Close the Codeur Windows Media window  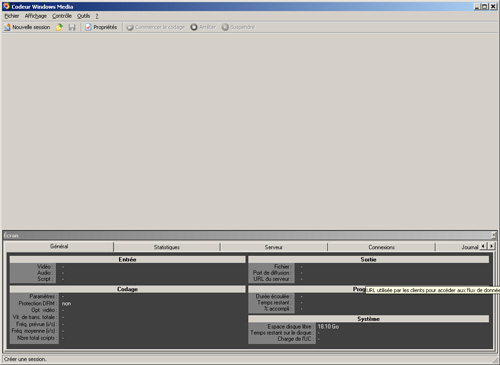(493, 6)
